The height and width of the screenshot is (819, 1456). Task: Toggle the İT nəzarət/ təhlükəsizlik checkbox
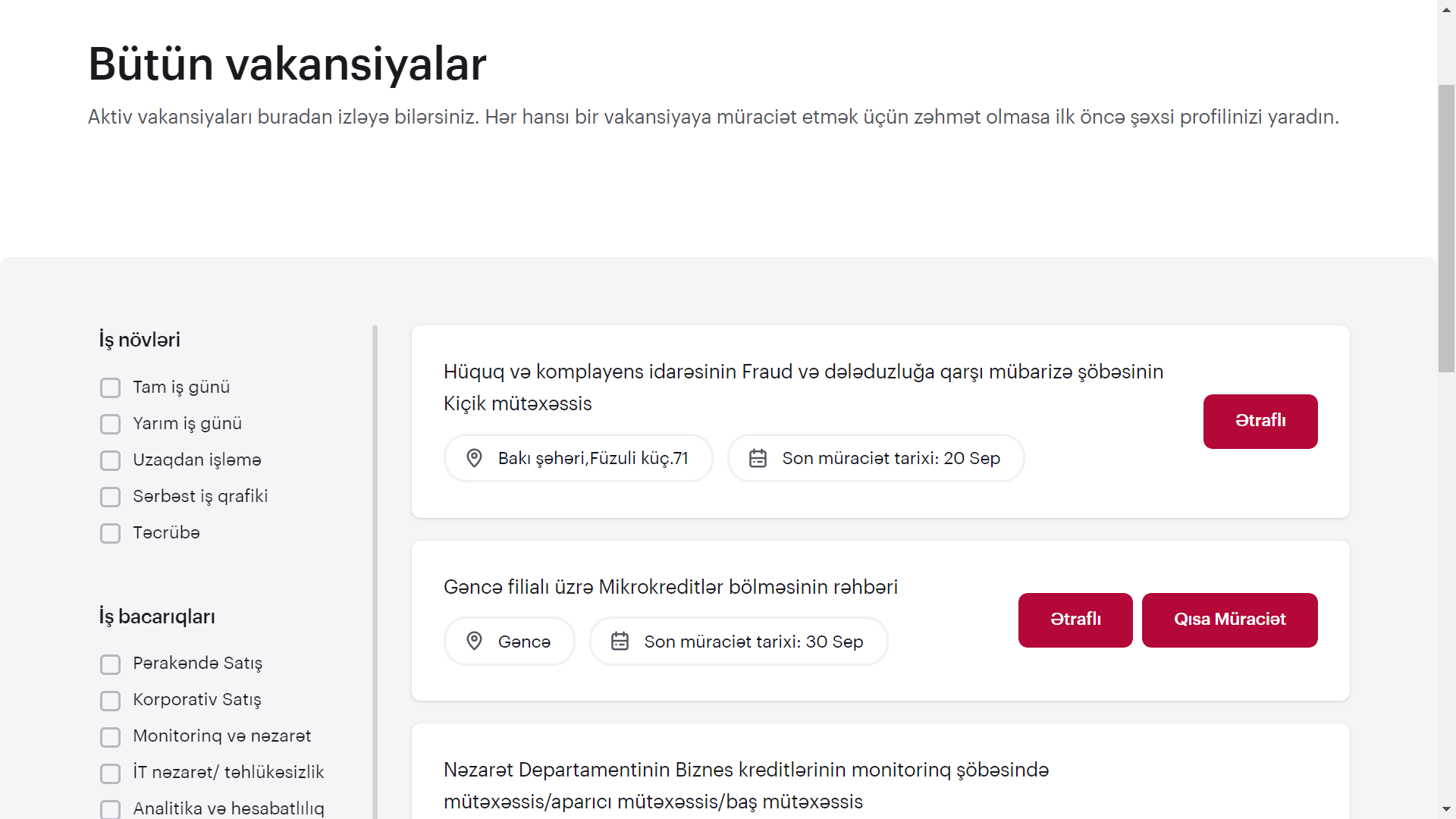coord(111,773)
